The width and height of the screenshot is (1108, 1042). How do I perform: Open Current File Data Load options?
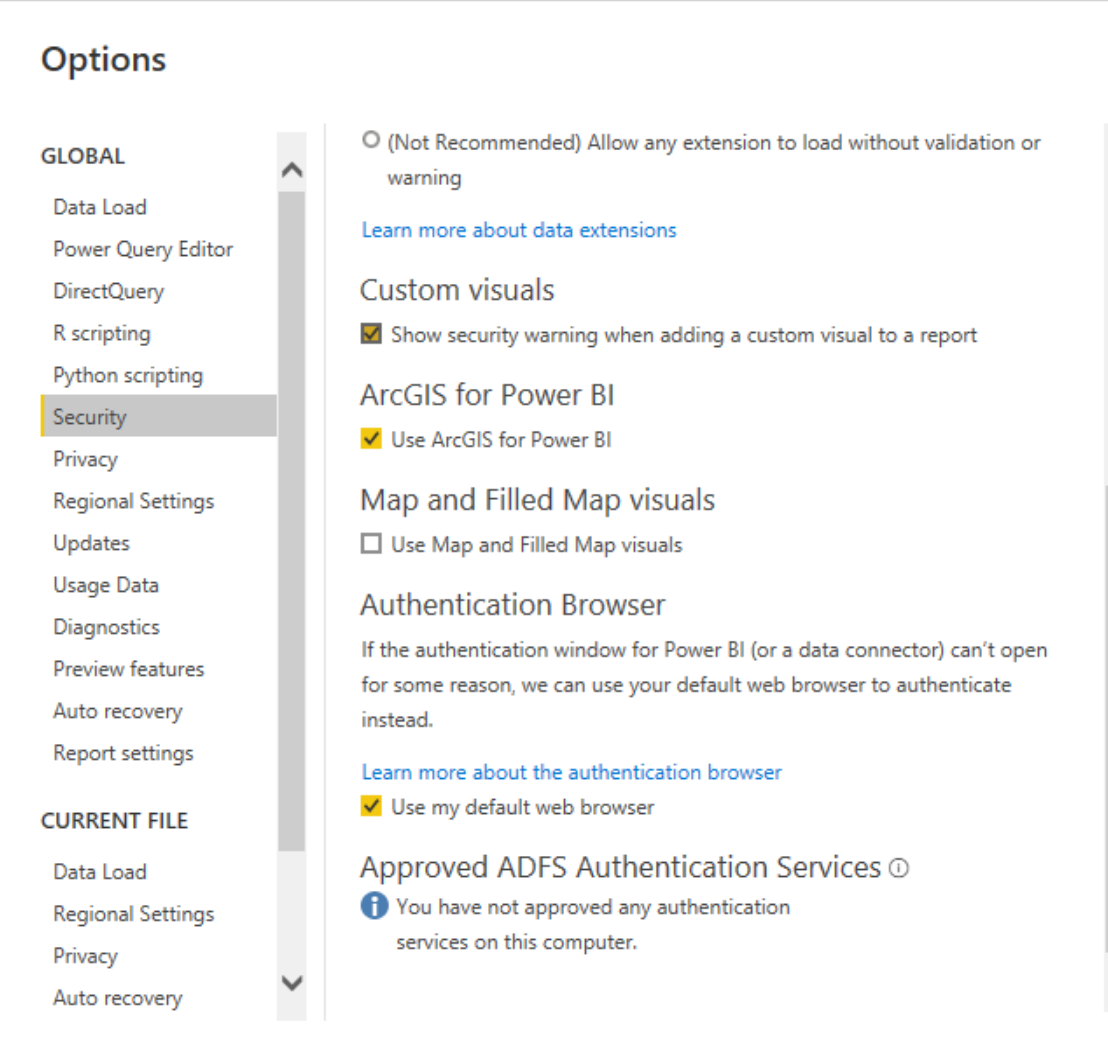[100, 872]
